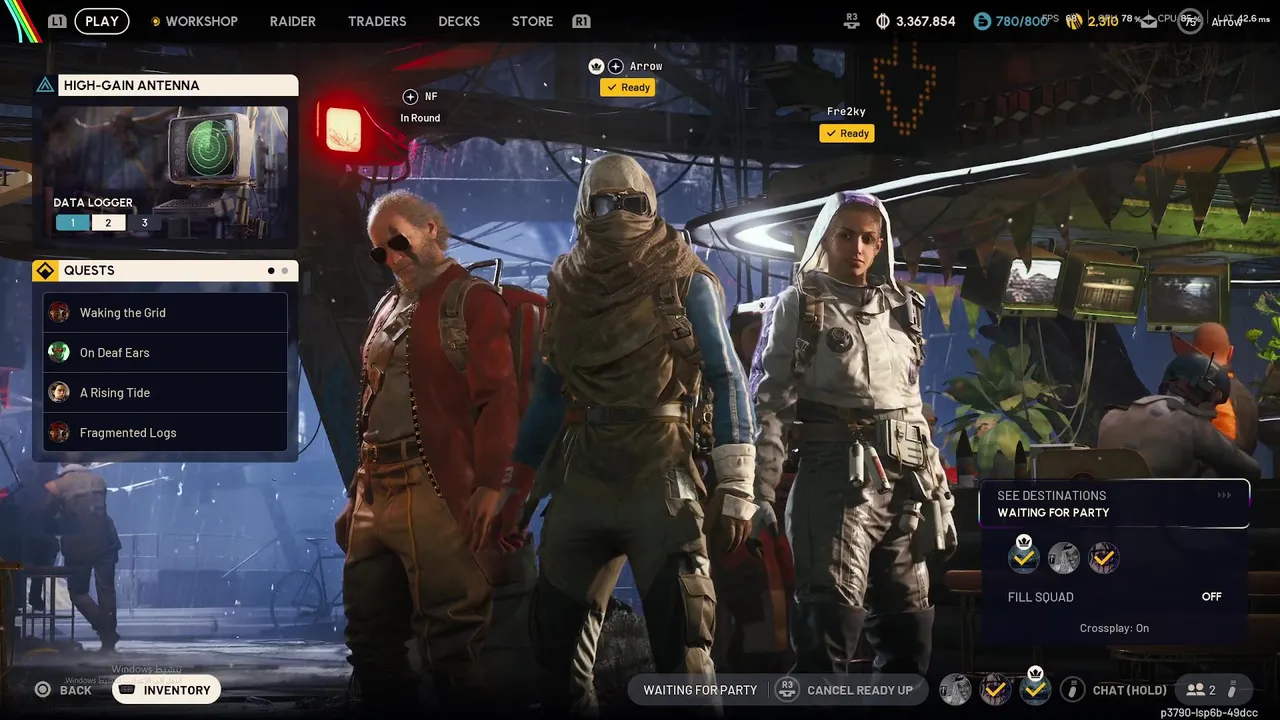Expand destinations with triple-arrow chevrons
This screenshot has height=720, width=1280.
coord(1224,495)
